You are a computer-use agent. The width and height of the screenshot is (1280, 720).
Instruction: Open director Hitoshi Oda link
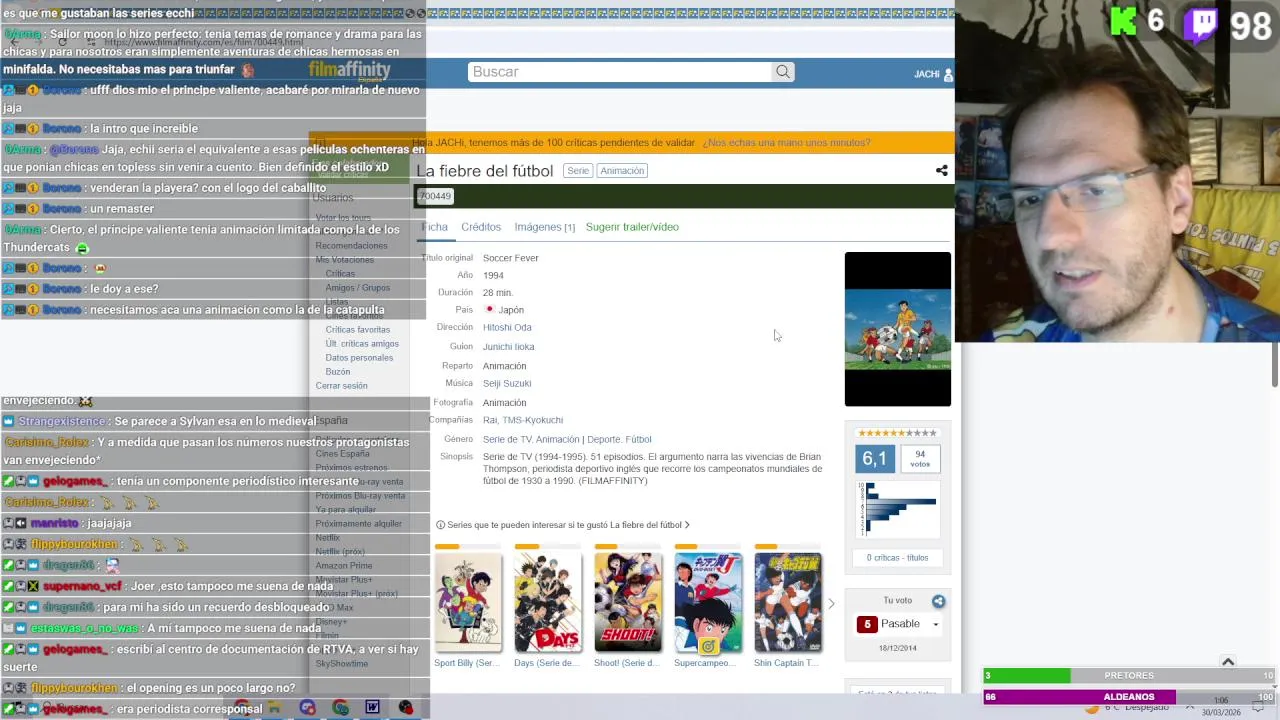507,328
